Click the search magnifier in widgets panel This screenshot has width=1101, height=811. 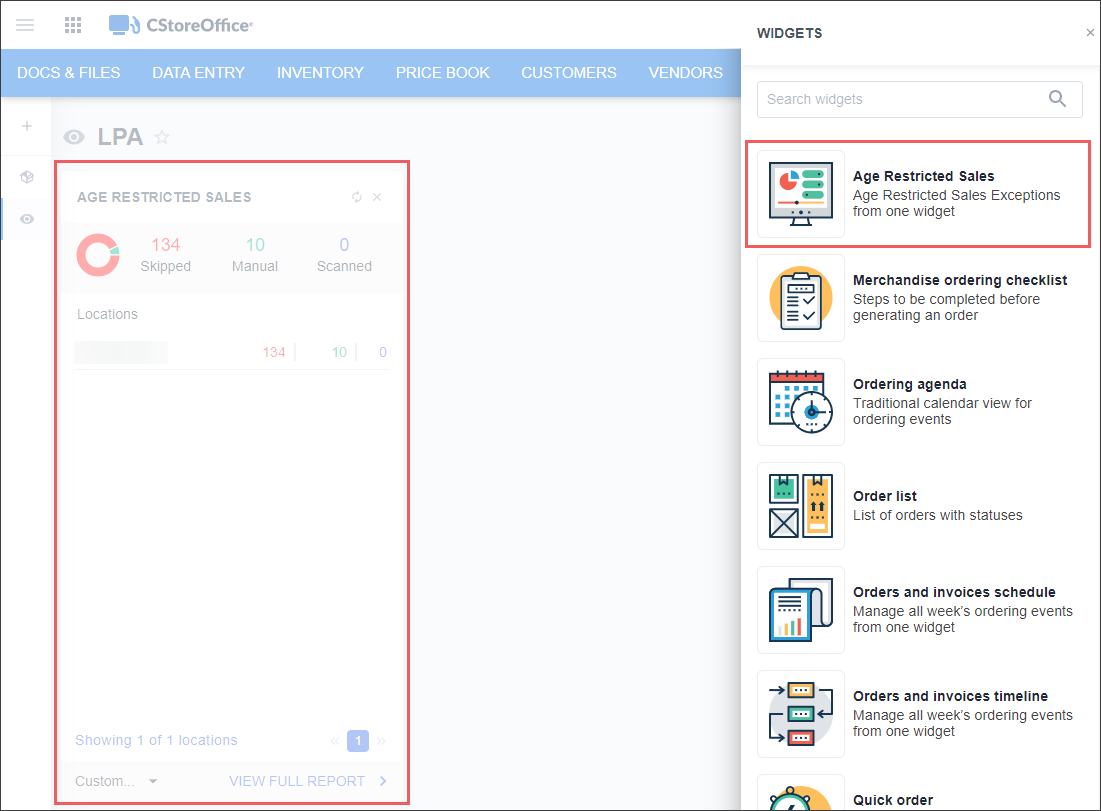1057,99
